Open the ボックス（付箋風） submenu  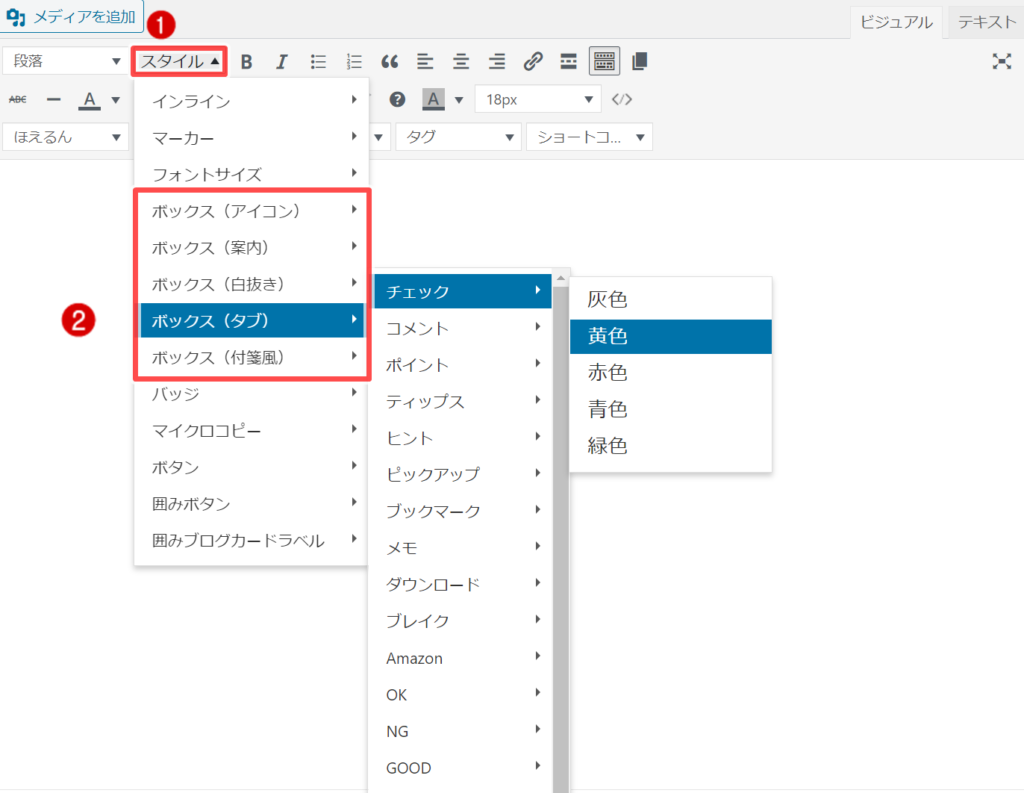(x=251, y=357)
